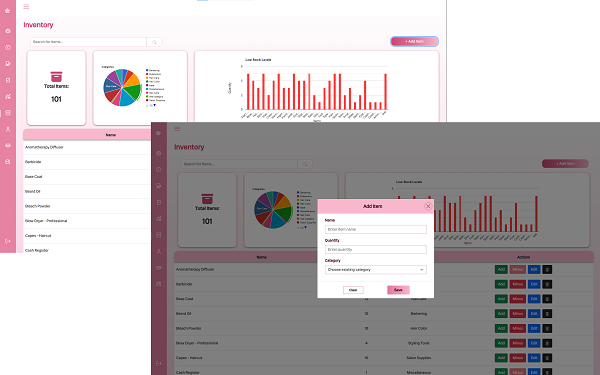
Task: Advance pie chart legend page arrow on back page
Action: 155,105
